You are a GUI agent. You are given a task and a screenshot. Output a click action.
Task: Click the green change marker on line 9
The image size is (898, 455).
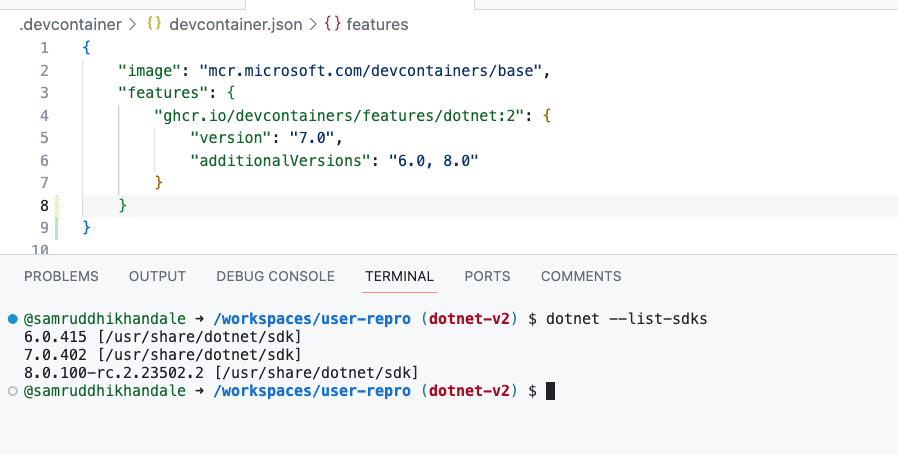point(57,228)
